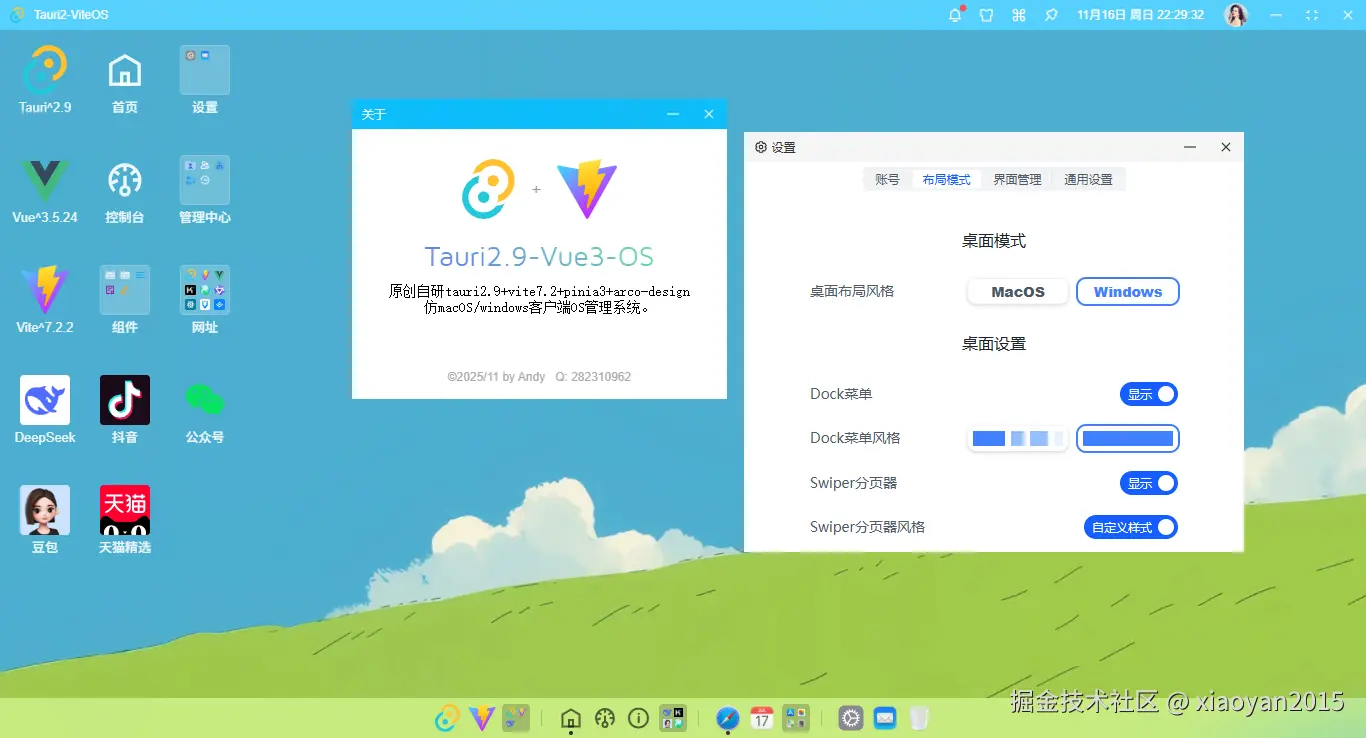This screenshot has width=1366, height=738.
Task: Disable the Swiper分页器 display switch
Action: [1148, 483]
